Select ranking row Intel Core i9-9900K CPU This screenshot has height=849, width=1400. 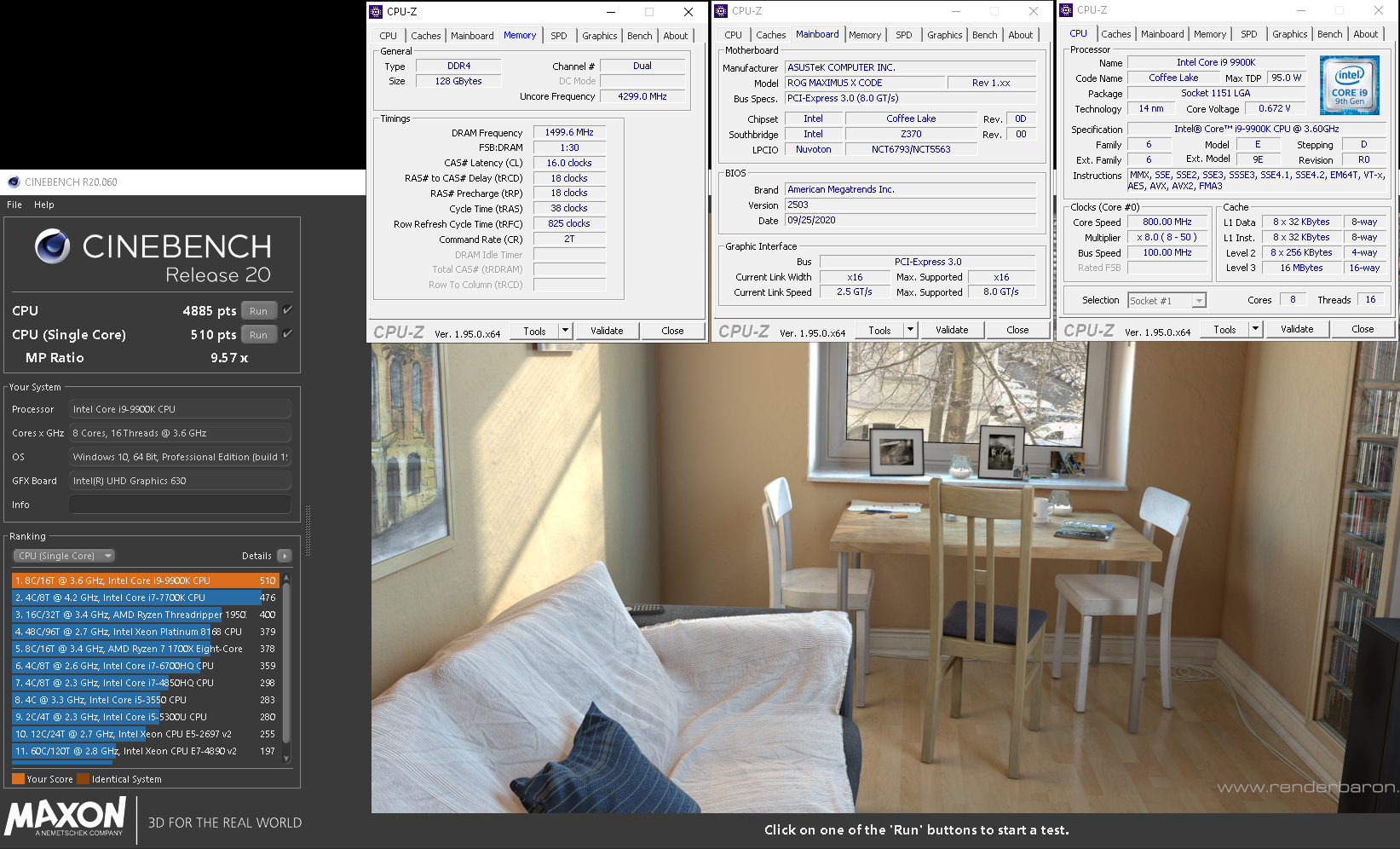[x=146, y=580]
